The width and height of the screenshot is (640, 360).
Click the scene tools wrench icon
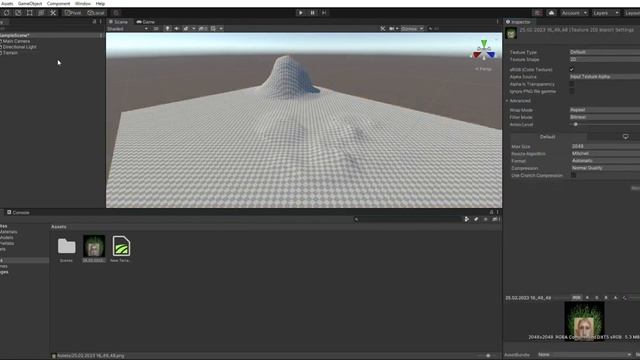[382, 29]
